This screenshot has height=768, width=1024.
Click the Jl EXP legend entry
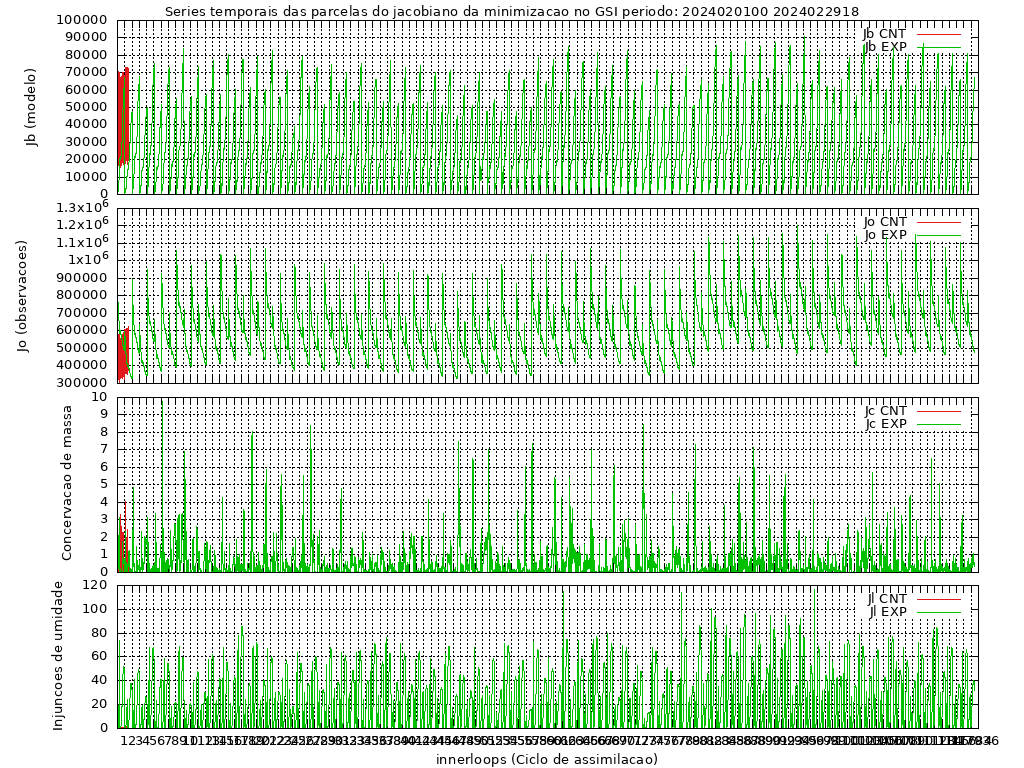point(887,612)
